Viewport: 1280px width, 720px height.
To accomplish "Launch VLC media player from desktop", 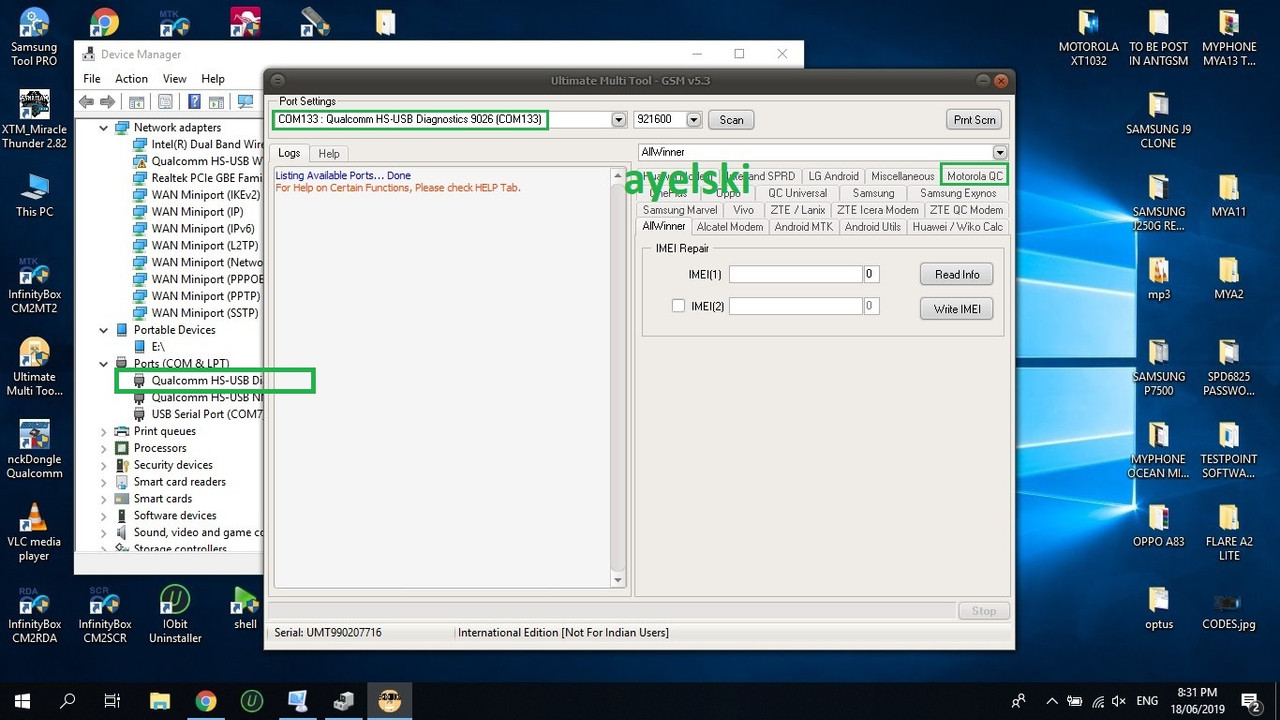I will pyautogui.click(x=34, y=532).
